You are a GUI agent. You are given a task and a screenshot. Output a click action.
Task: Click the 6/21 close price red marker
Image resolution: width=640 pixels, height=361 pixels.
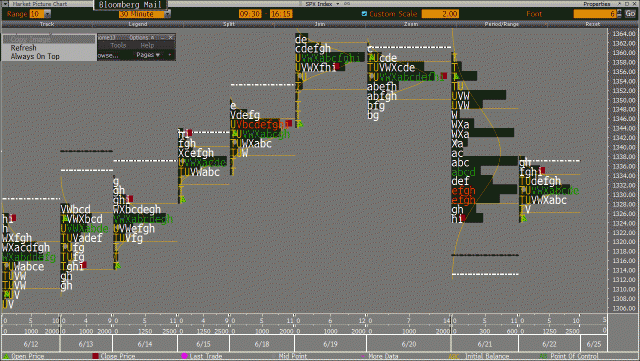tap(463, 218)
